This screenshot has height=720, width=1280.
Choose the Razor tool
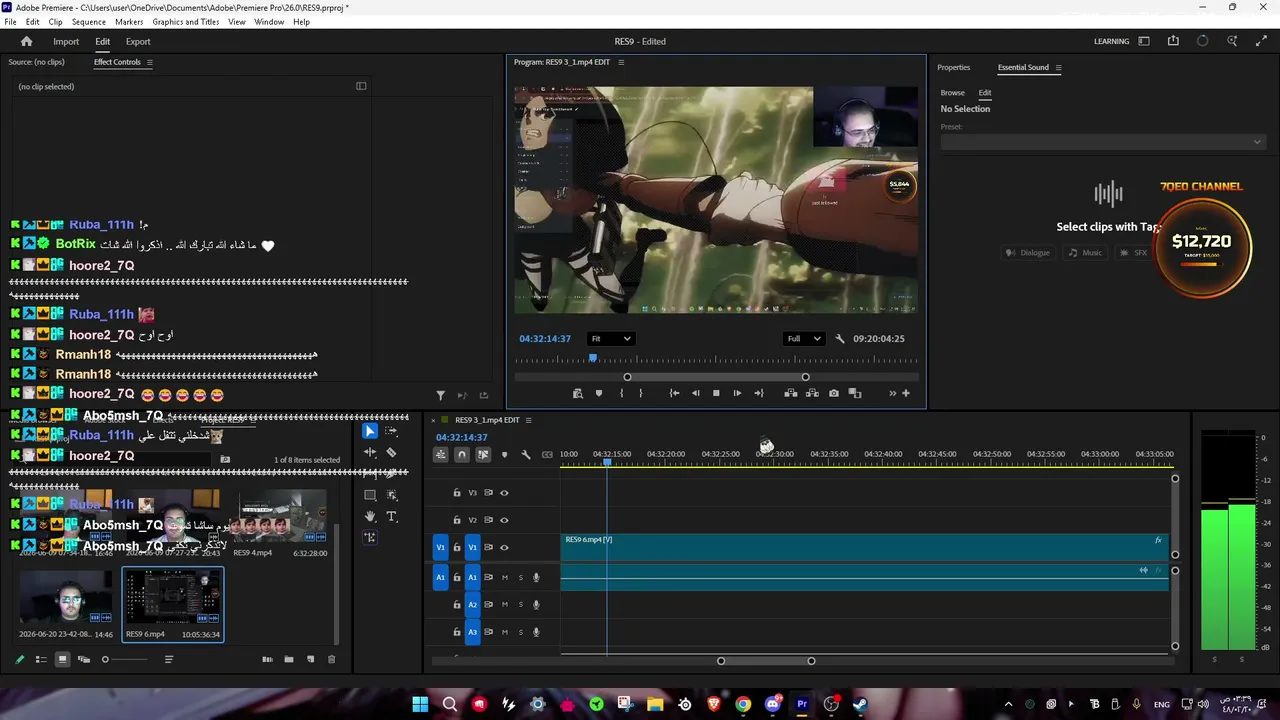[391, 453]
